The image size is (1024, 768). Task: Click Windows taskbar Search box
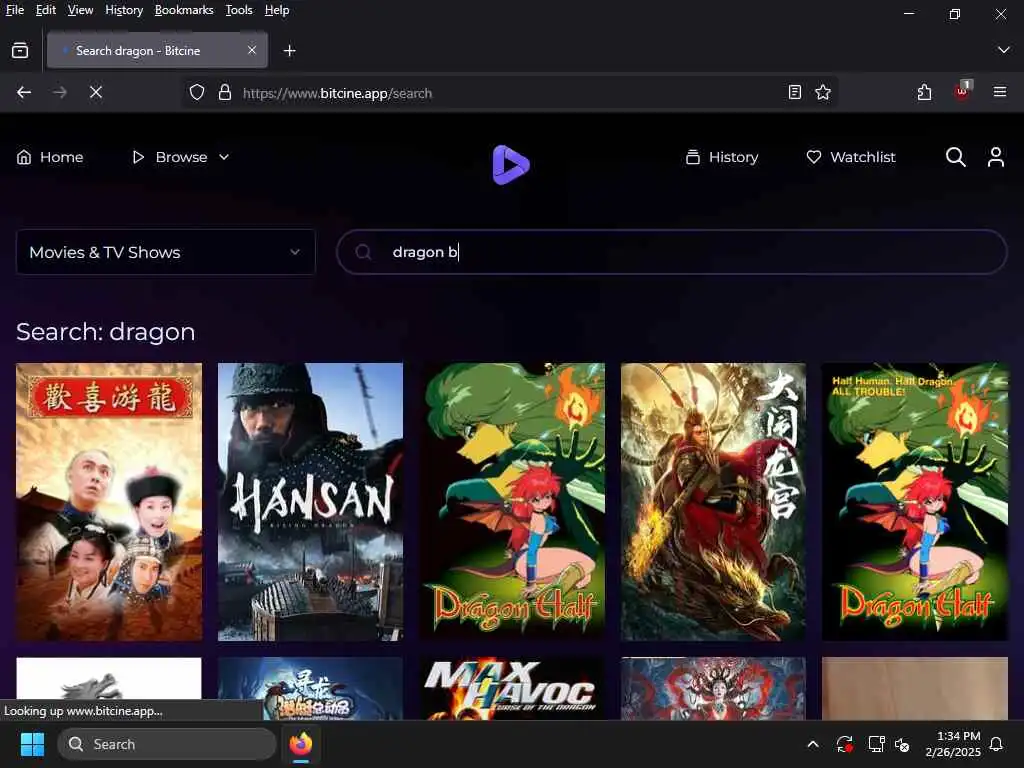[167, 744]
